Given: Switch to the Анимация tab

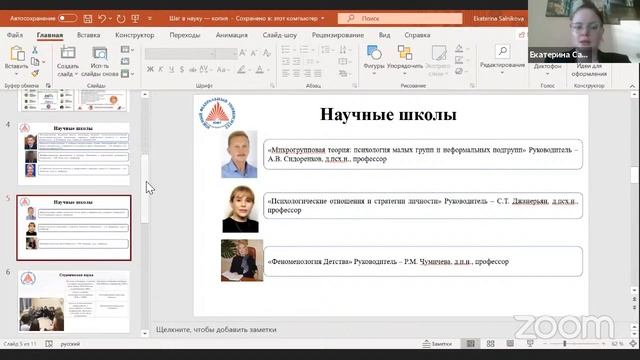Looking at the screenshot, I should tap(231, 35).
